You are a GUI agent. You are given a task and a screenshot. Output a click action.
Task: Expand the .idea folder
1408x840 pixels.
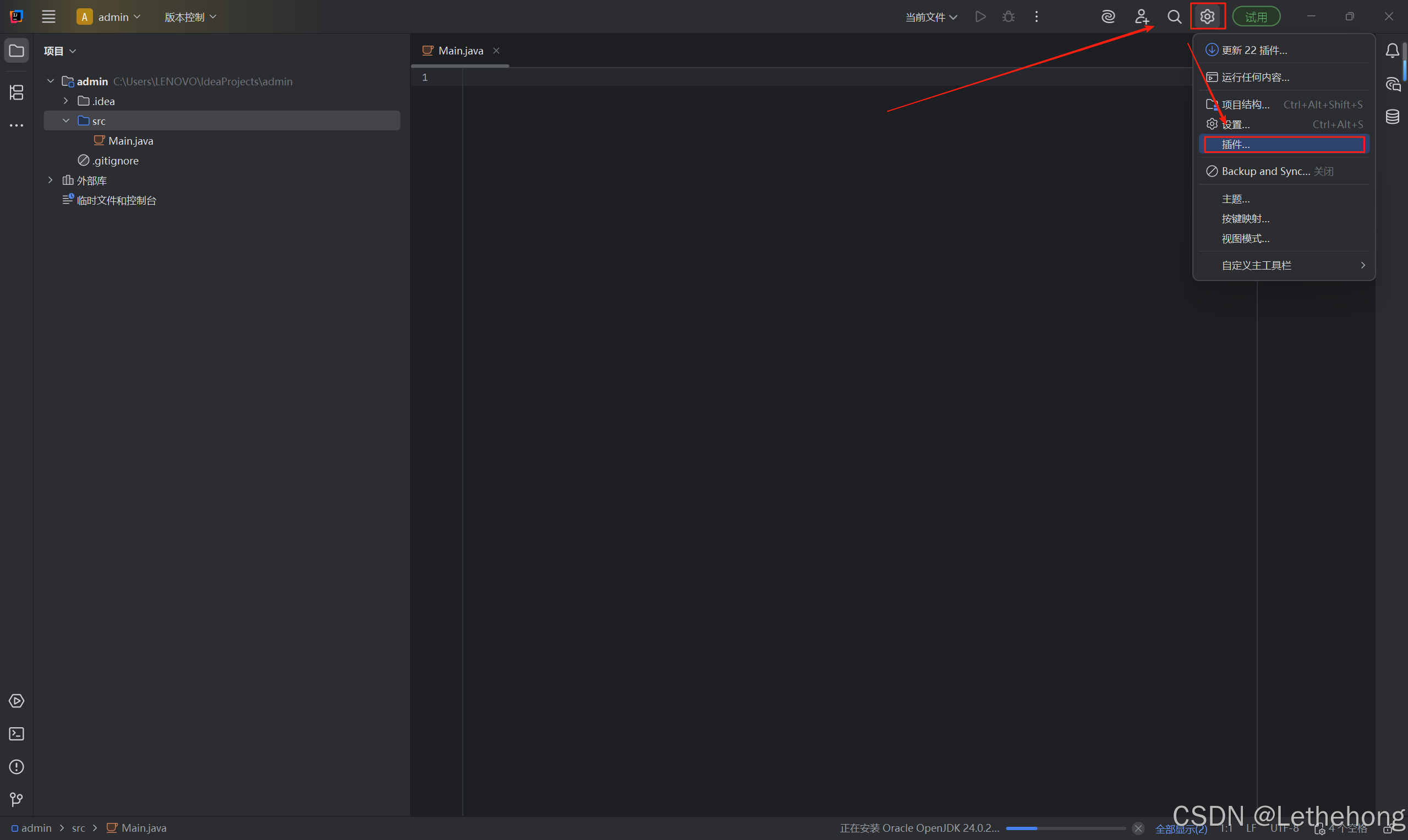point(65,101)
